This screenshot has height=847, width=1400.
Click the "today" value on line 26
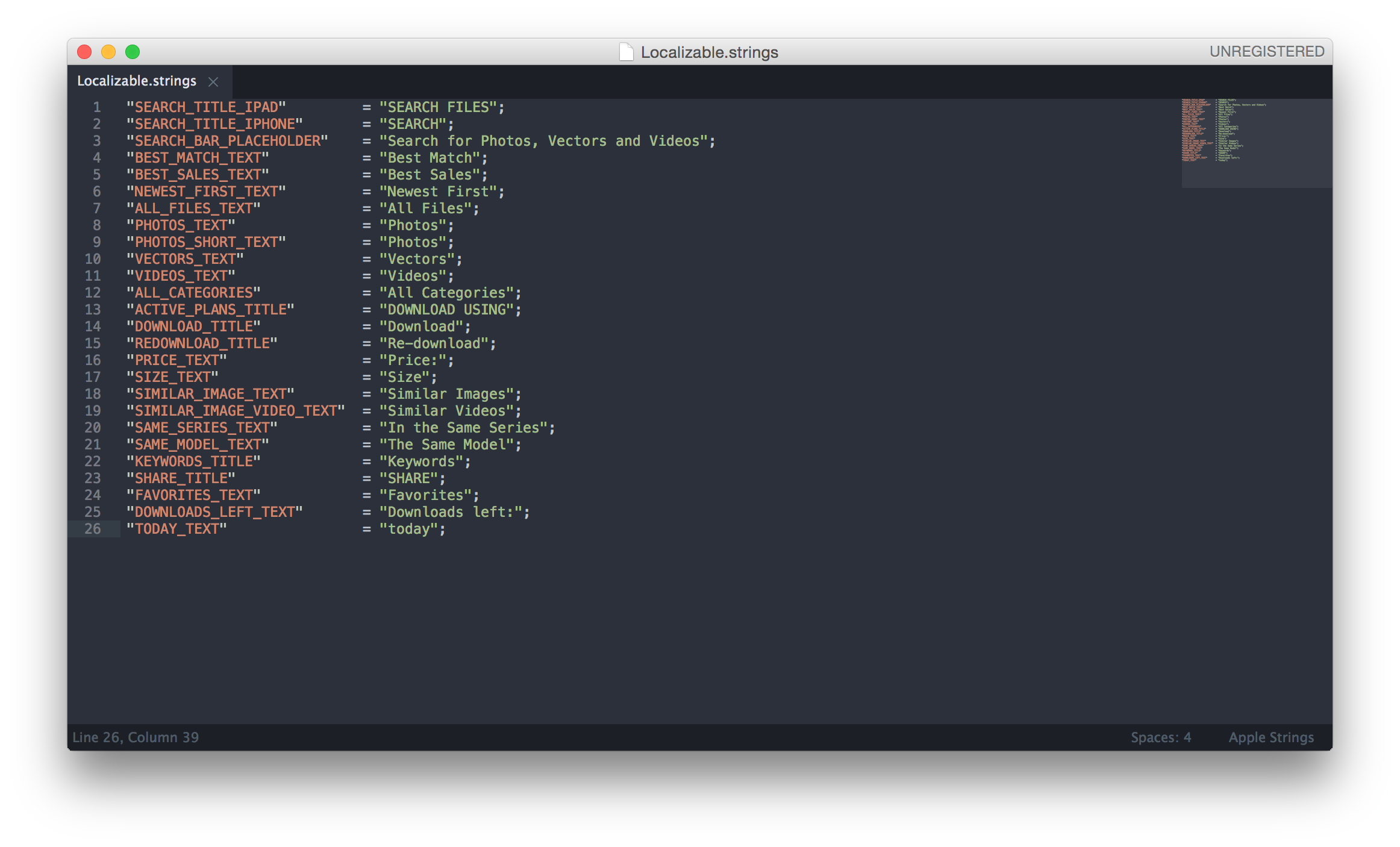(408, 528)
